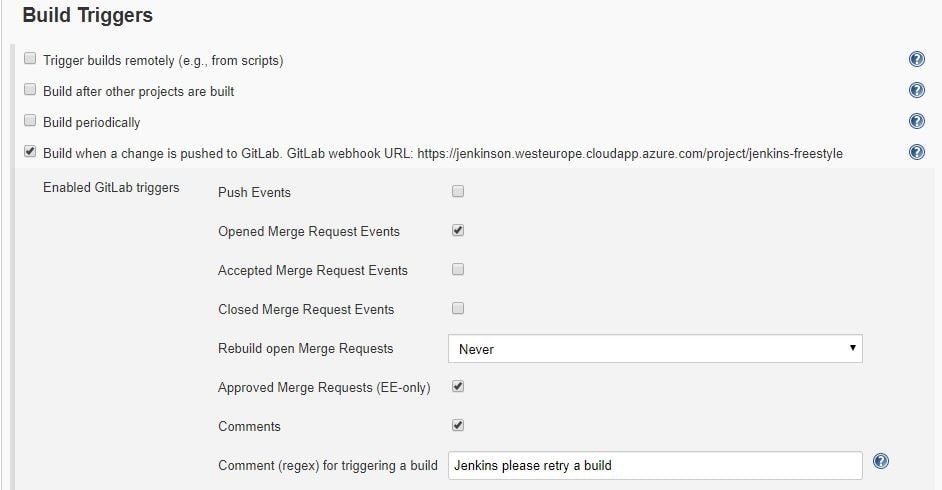Check Accepted Merge Request Events
The image size is (942, 490).
pyautogui.click(x=458, y=270)
